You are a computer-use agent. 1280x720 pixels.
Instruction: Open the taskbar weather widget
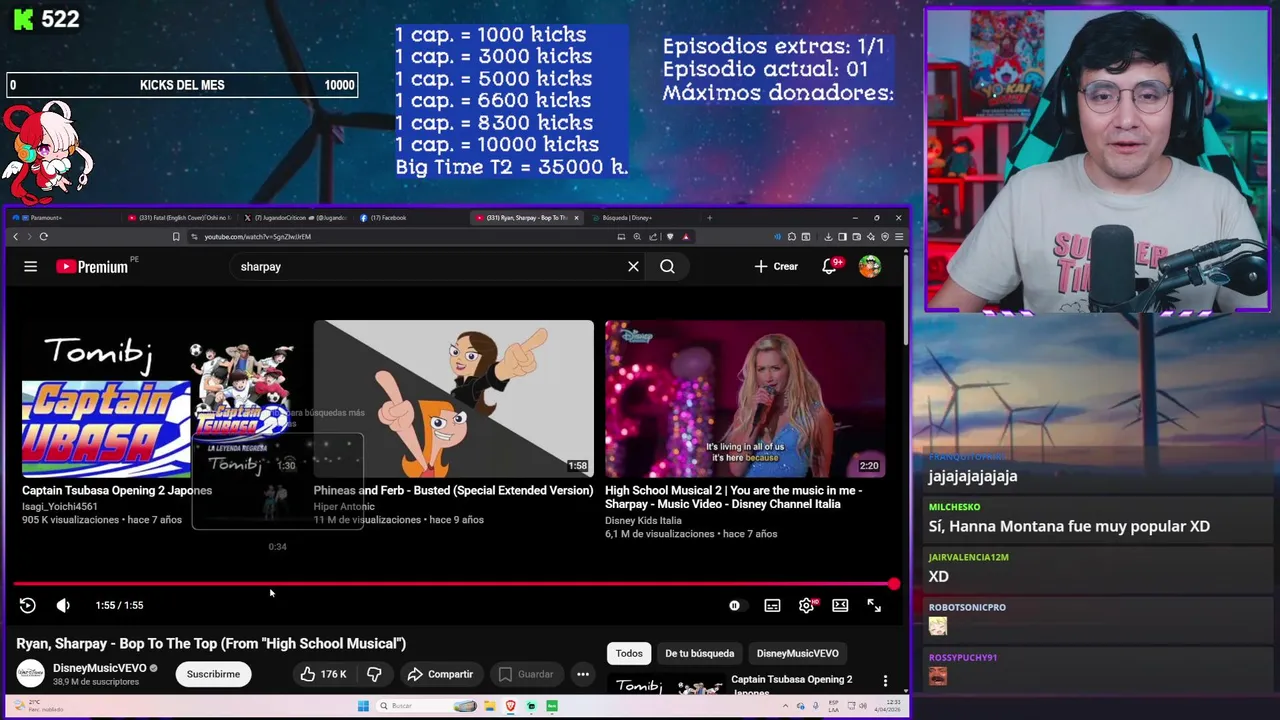pyautogui.click(x=40, y=706)
